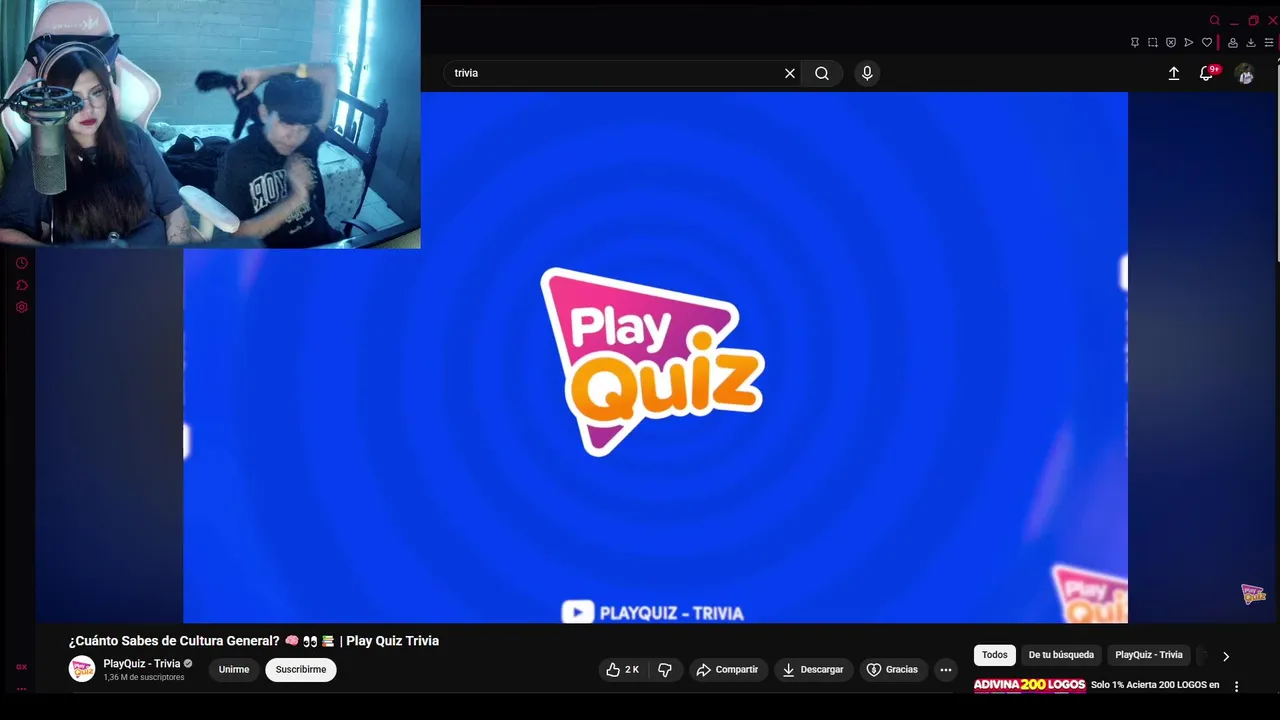1280x720 pixels.
Task: Open extensions icon in left sidebar
Action: tap(21, 285)
